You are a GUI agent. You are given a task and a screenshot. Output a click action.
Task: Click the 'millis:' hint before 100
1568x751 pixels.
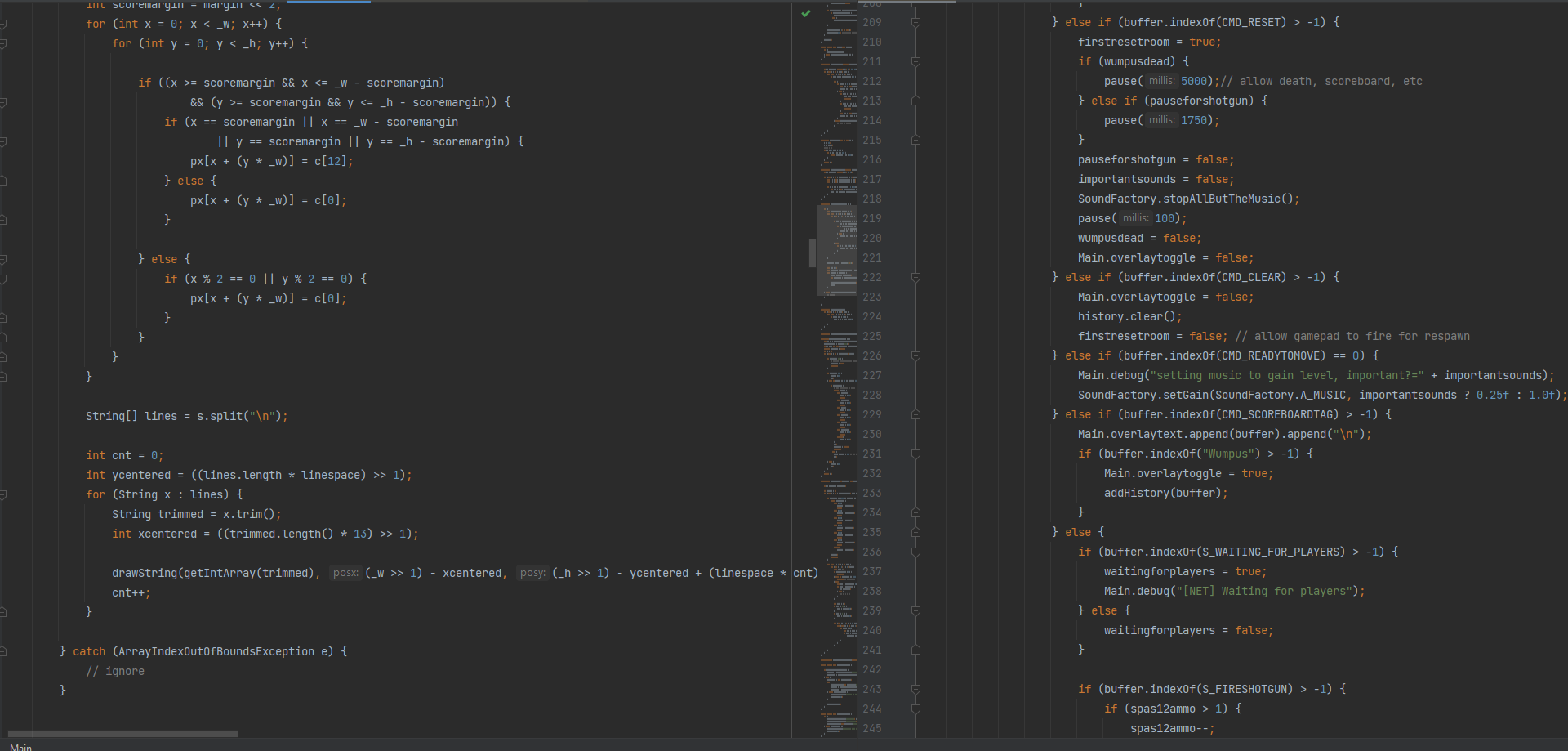pyautogui.click(x=1135, y=218)
